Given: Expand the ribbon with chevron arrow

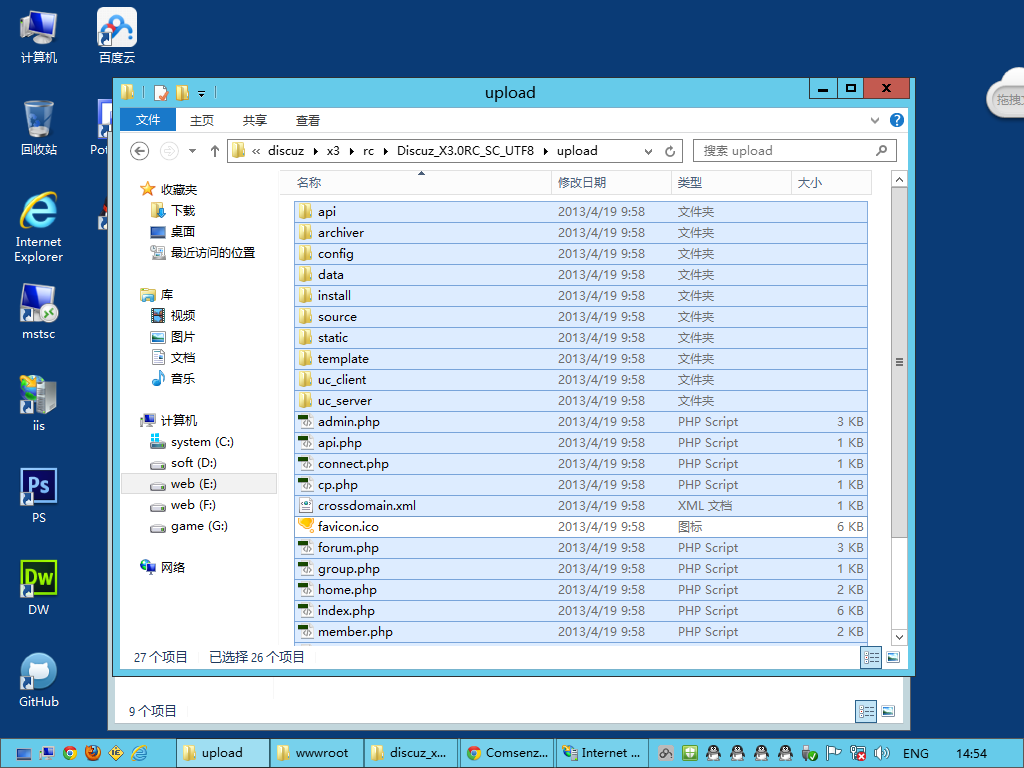Looking at the screenshot, I should coord(874,120).
